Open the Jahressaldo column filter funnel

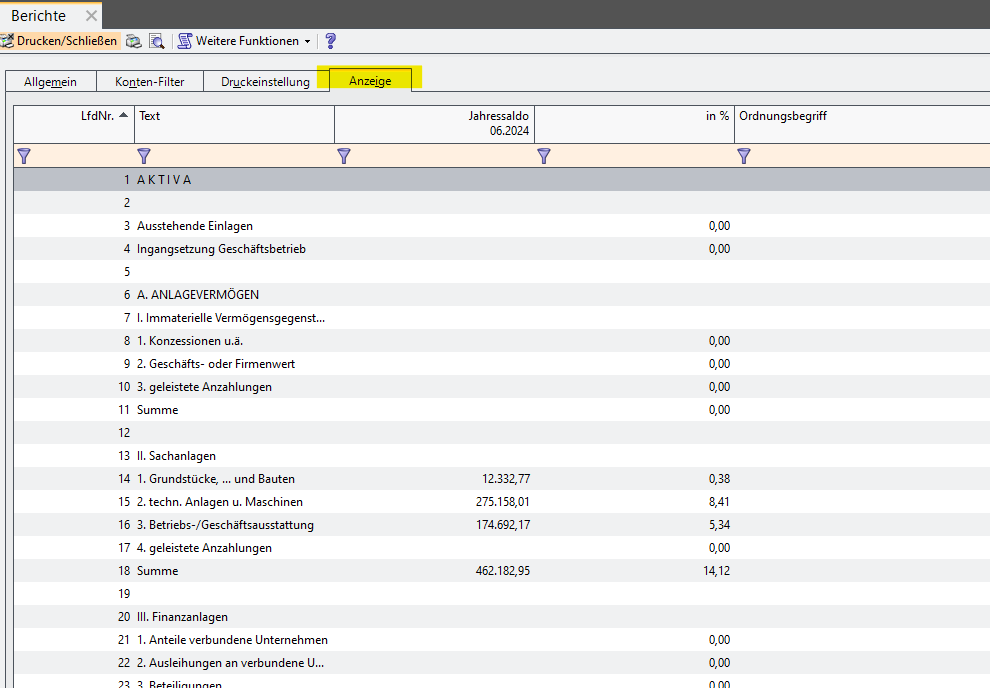click(344, 156)
